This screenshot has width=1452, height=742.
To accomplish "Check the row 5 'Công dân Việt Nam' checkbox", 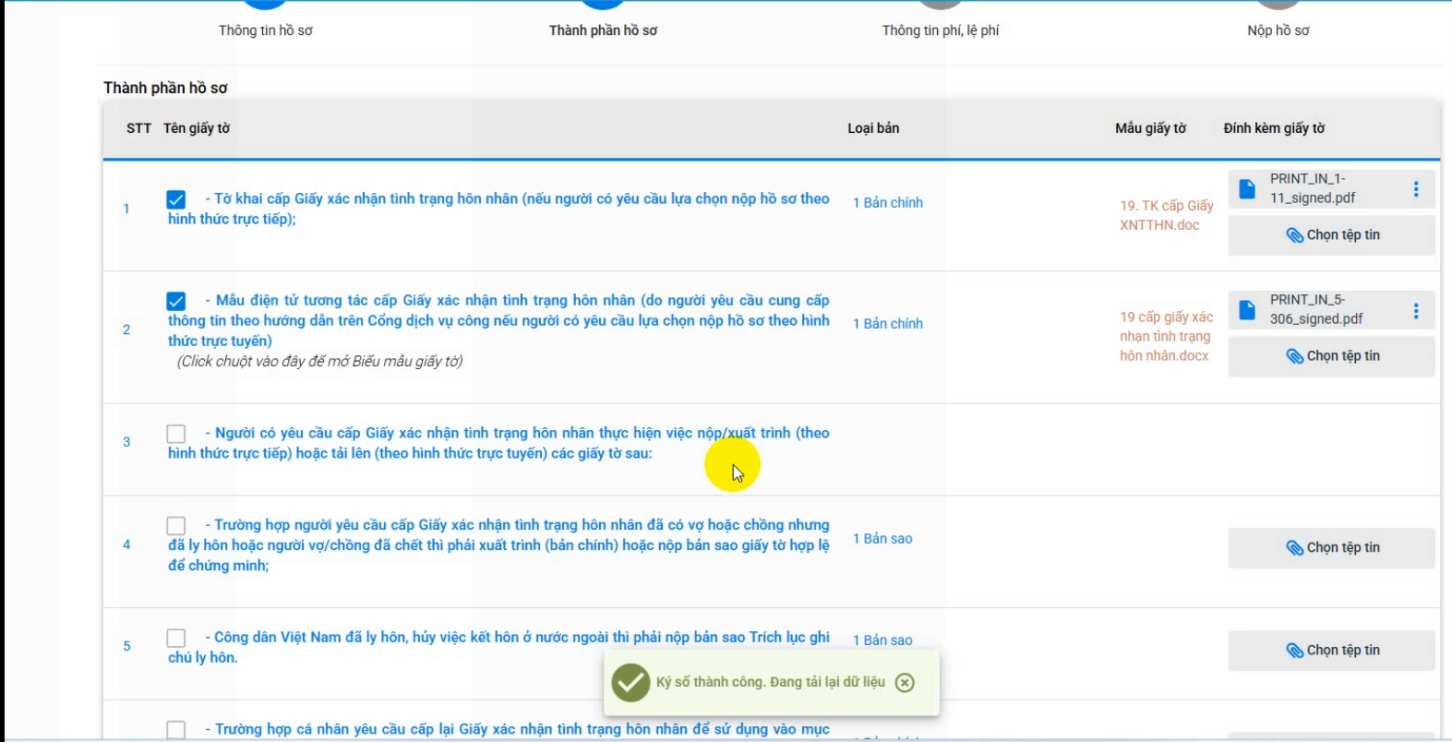I will pos(176,638).
